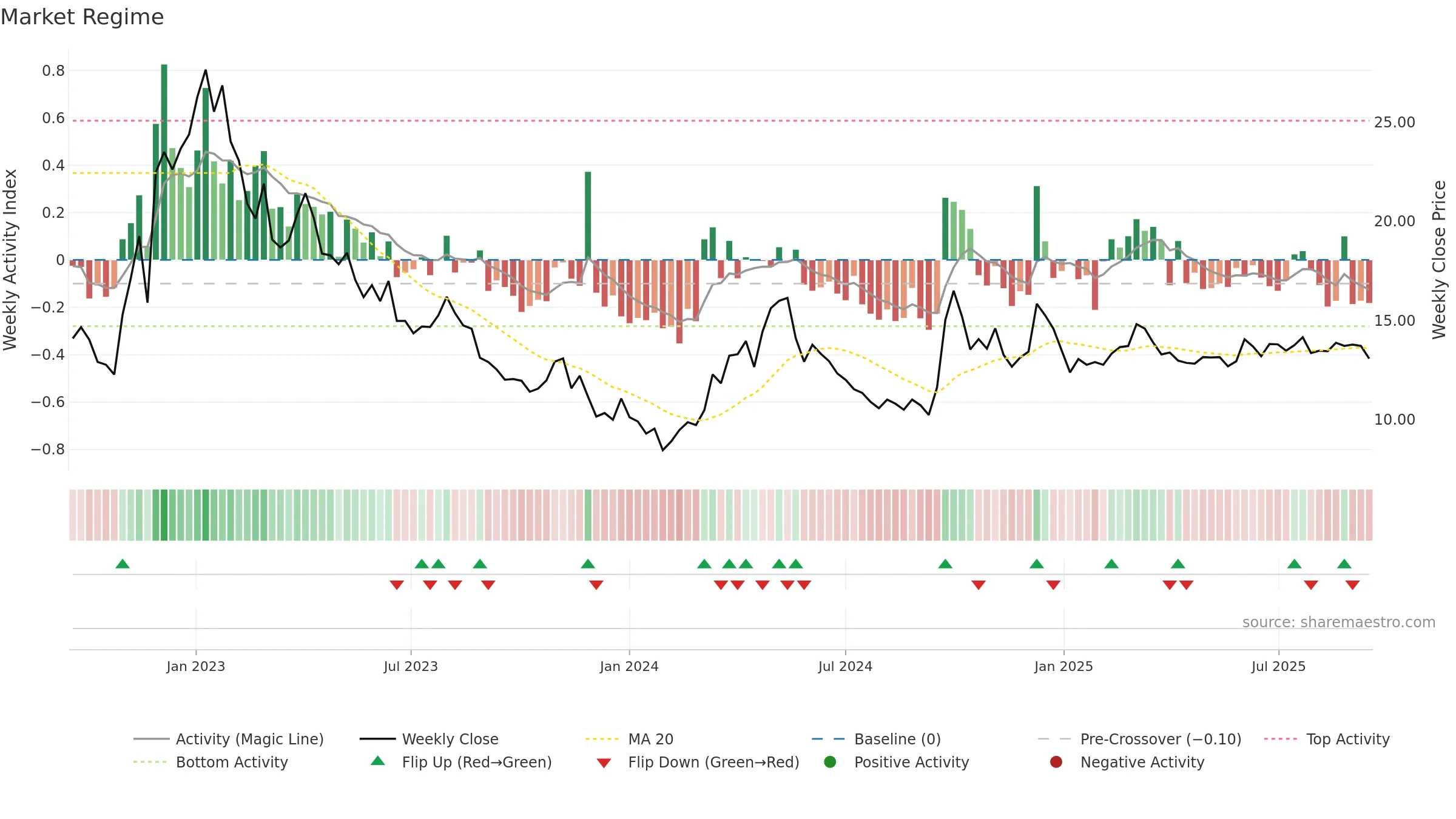Viewport: 1456px width, 819px height.
Task: Click the 'Weekly Activity Index' axis title
Action: tap(10, 260)
